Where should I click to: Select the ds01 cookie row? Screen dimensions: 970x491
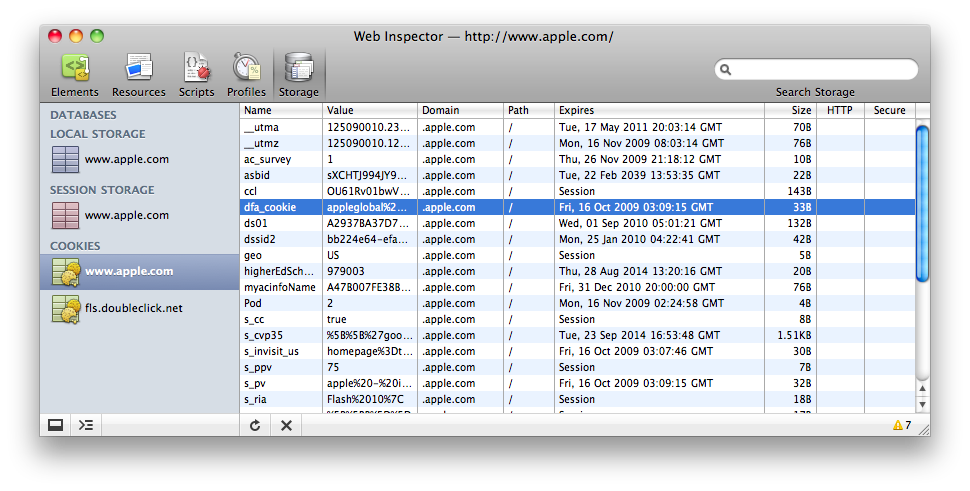[x=577, y=223]
